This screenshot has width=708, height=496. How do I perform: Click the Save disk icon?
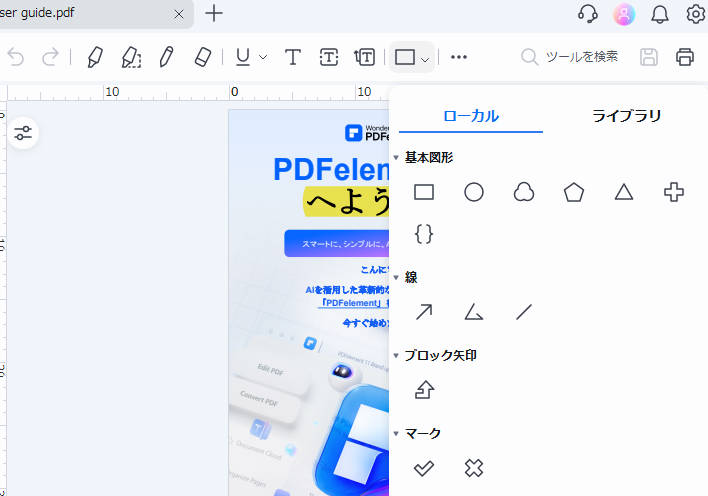(x=649, y=57)
